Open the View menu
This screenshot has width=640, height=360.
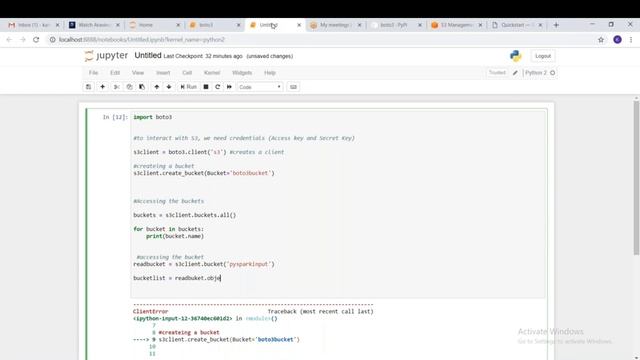138,73
